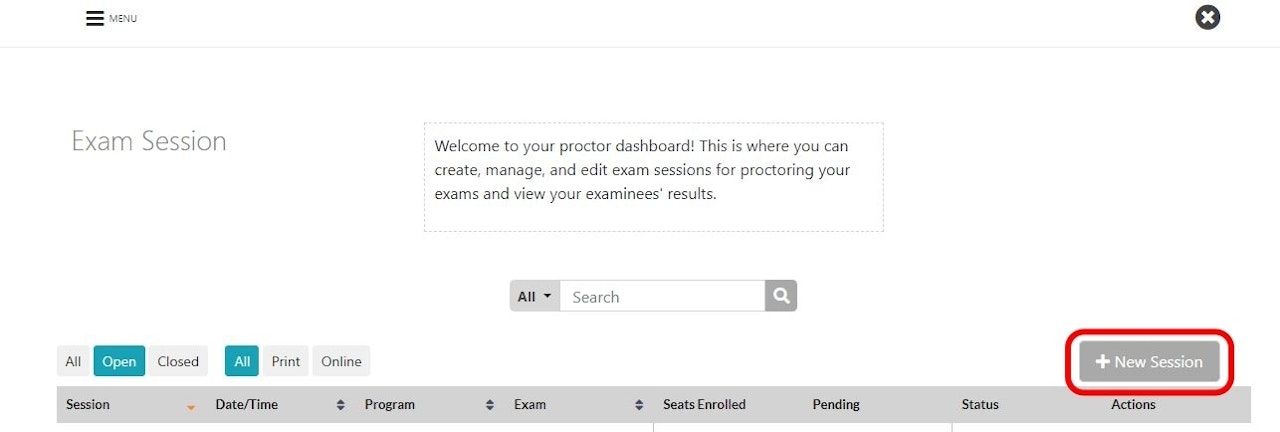Filter by Print exam type
This screenshot has width=1280, height=432.
click(x=286, y=361)
